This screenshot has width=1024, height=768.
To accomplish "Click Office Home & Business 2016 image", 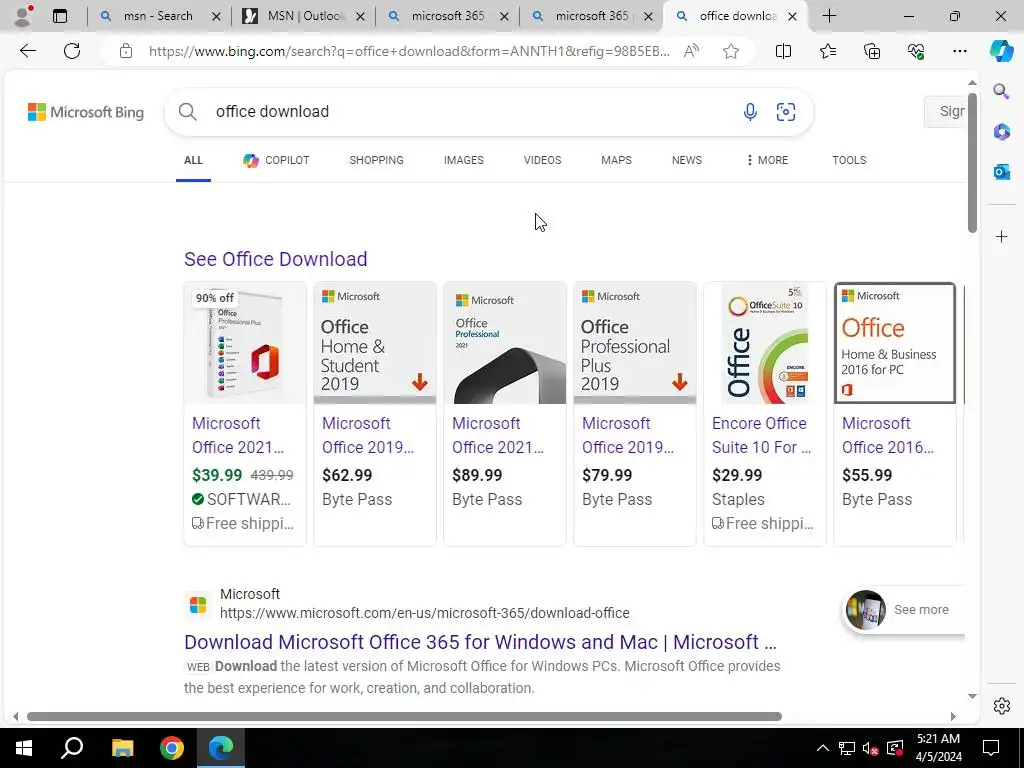I will coord(895,343).
